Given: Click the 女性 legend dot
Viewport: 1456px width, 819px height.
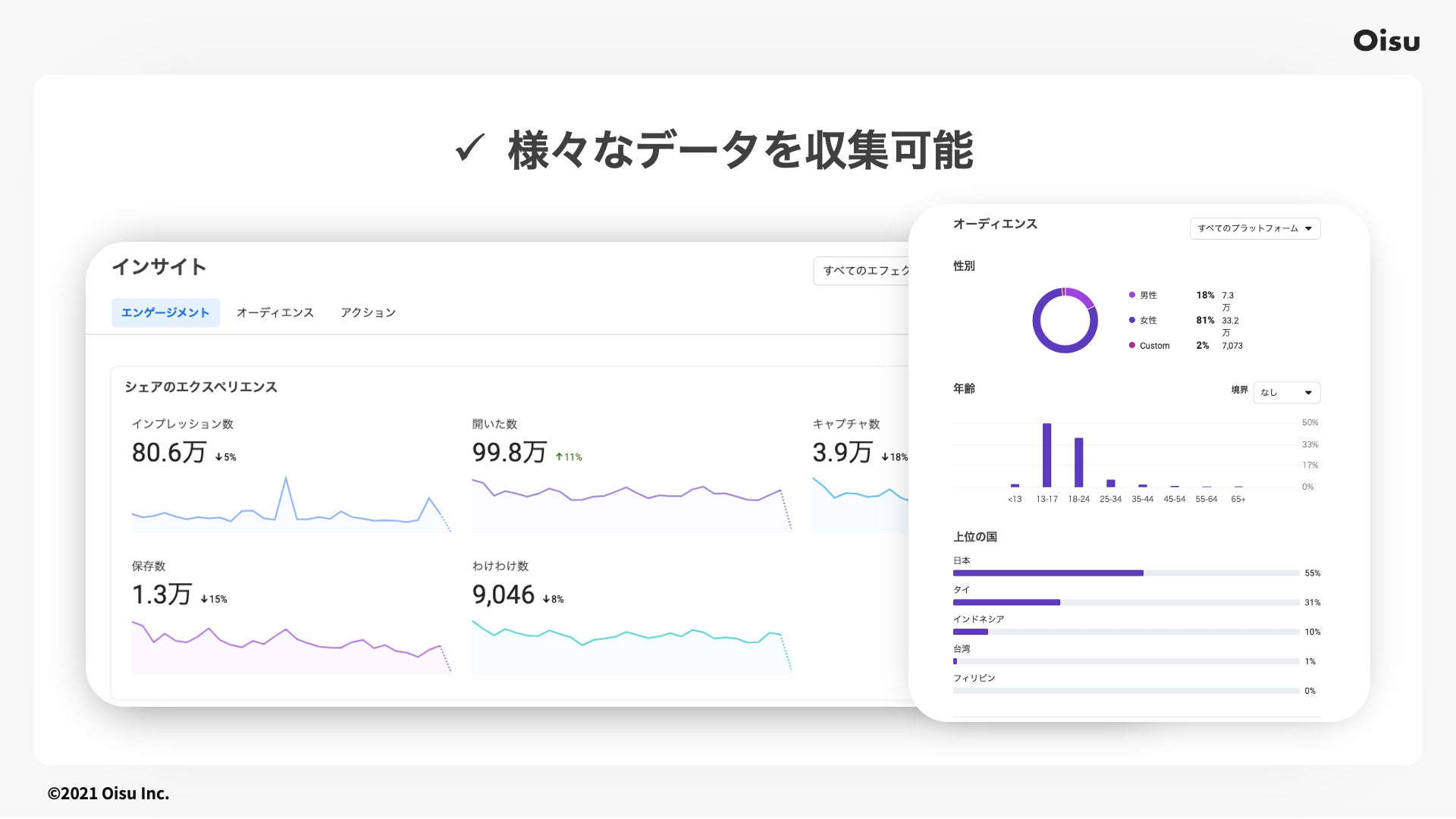Looking at the screenshot, I should click(1131, 320).
